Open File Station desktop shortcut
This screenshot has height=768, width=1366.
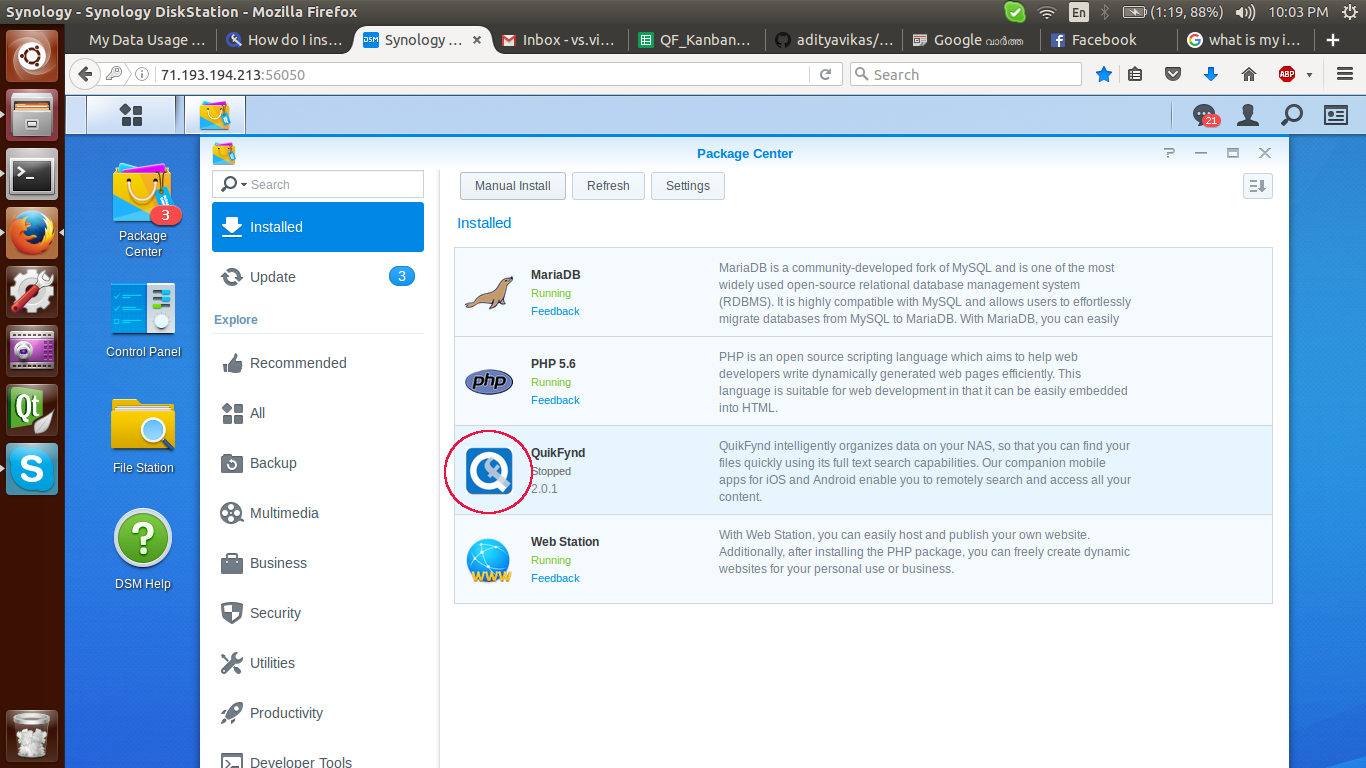pos(143,435)
